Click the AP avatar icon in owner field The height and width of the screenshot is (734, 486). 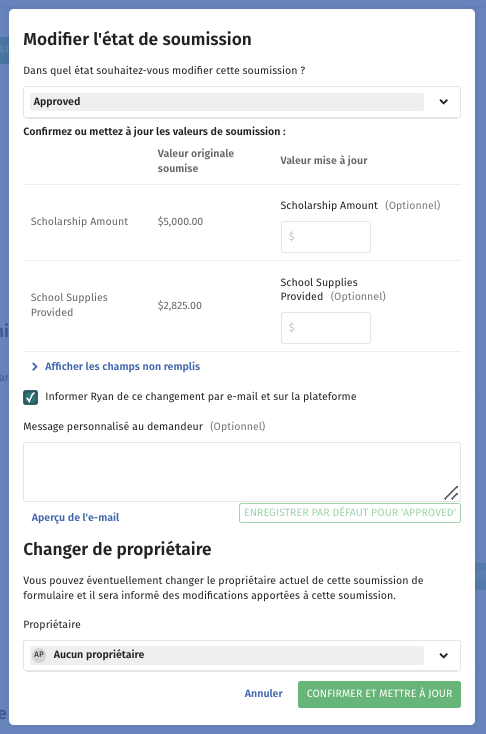click(x=39, y=654)
